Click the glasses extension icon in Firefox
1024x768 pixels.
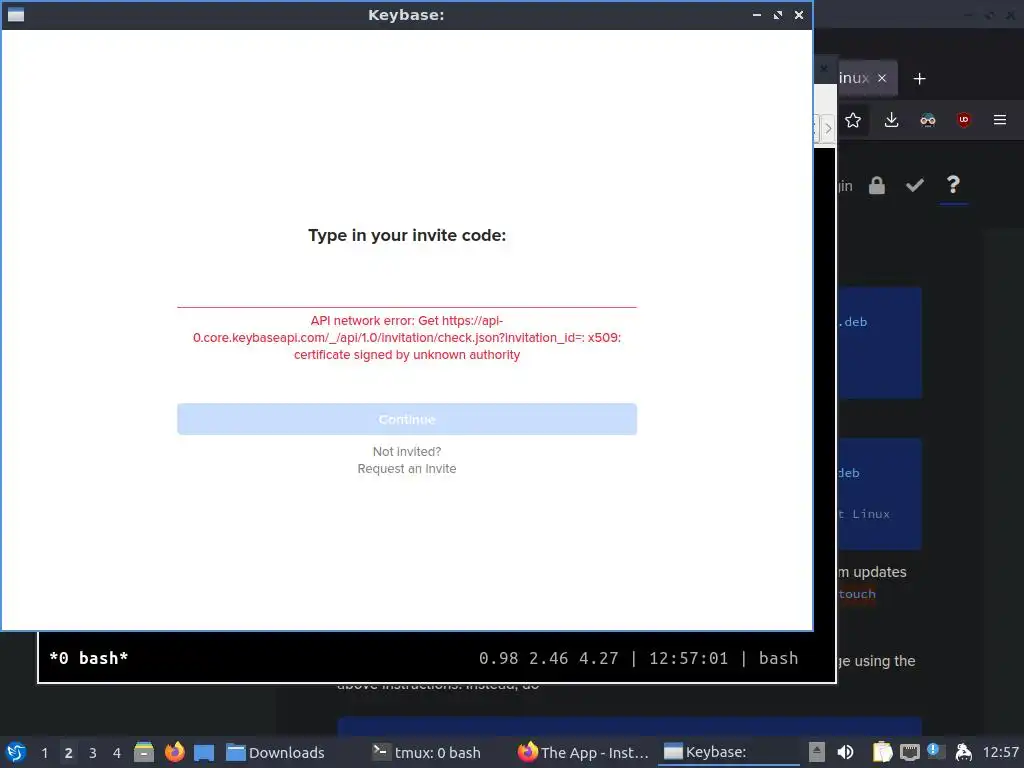pyautogui.click(x=927, y=120)
